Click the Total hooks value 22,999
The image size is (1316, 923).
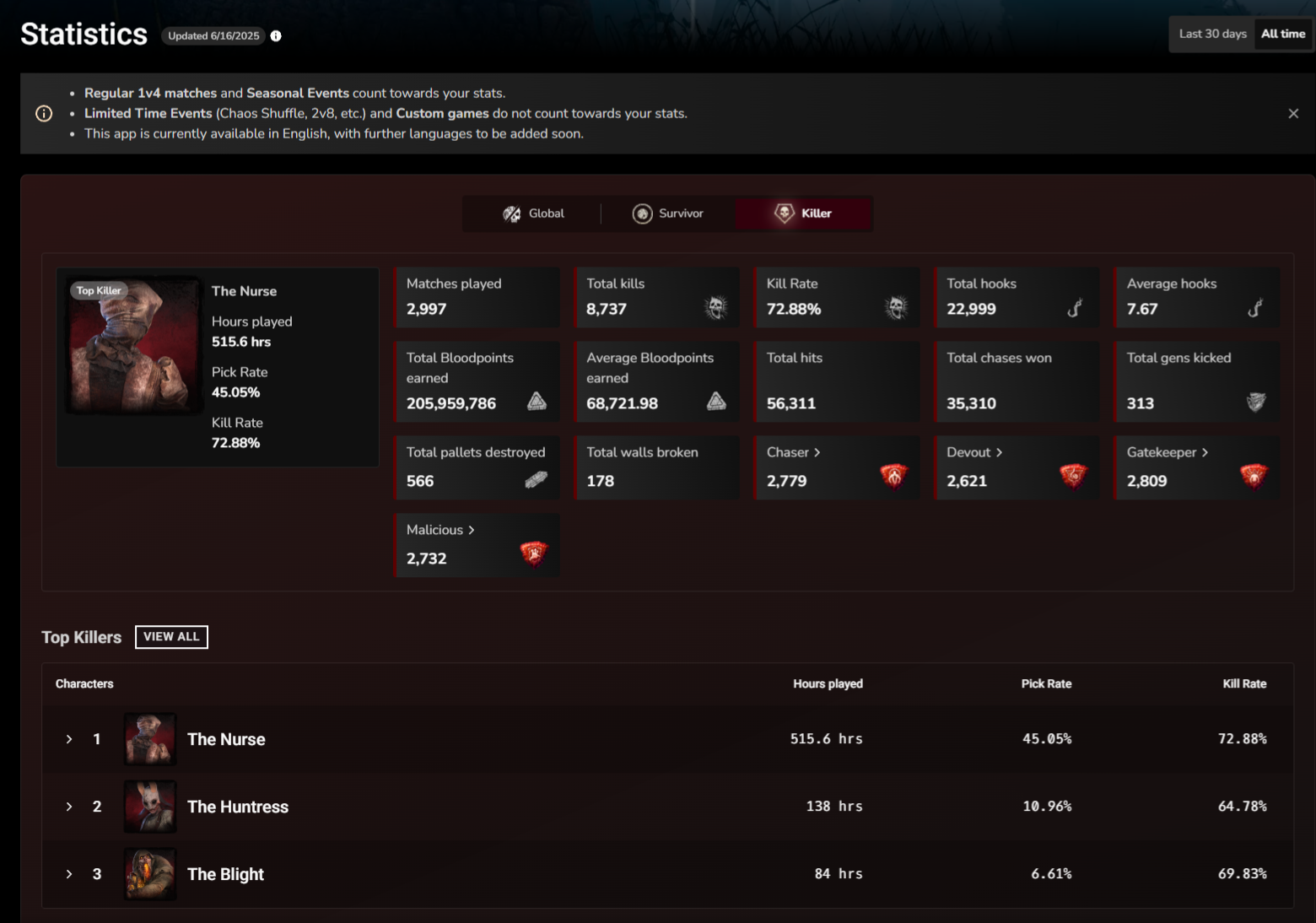pos(971,309)
